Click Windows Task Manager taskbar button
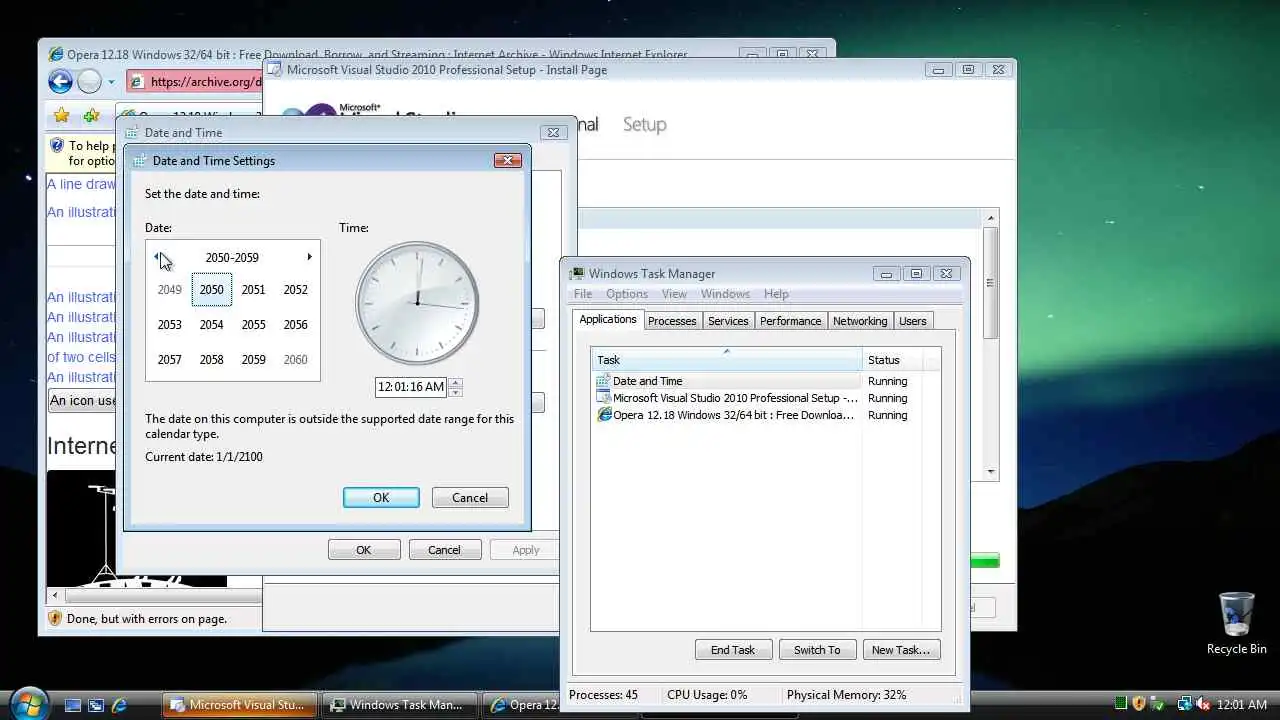This screenshot has width=1280, height=720. click(400, 705)
